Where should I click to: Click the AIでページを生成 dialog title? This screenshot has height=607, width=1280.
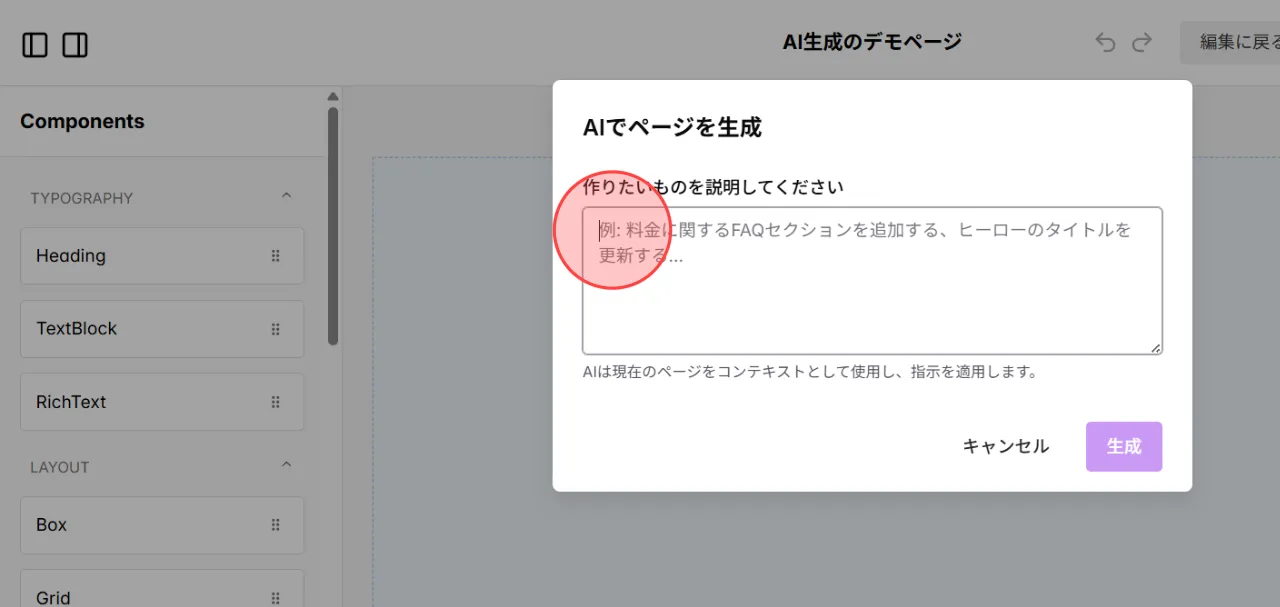point(672,127)
